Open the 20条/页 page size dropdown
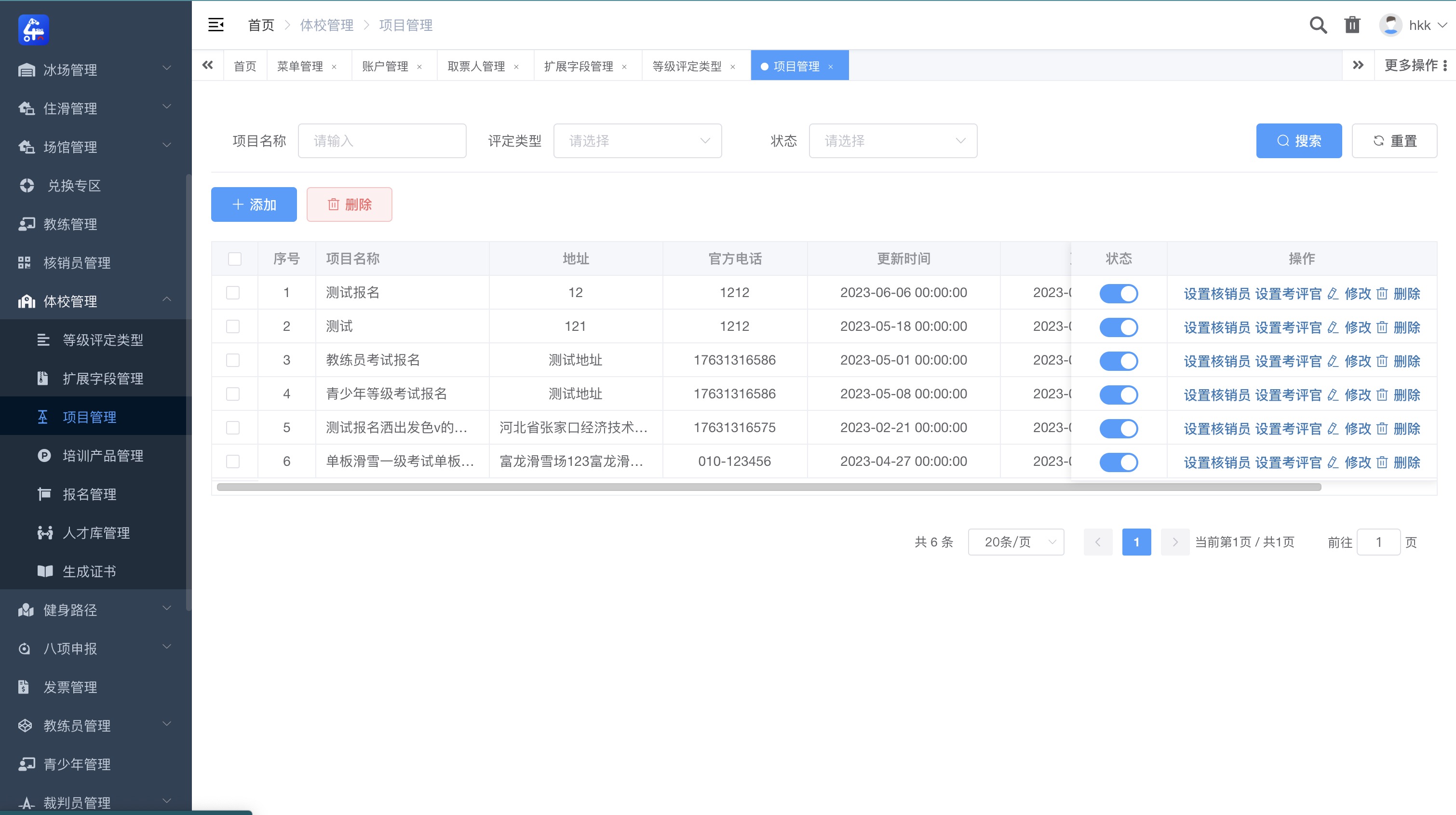Image resolution: width=1456 pixels, height=815 pixels. (x=1016, y=542)
